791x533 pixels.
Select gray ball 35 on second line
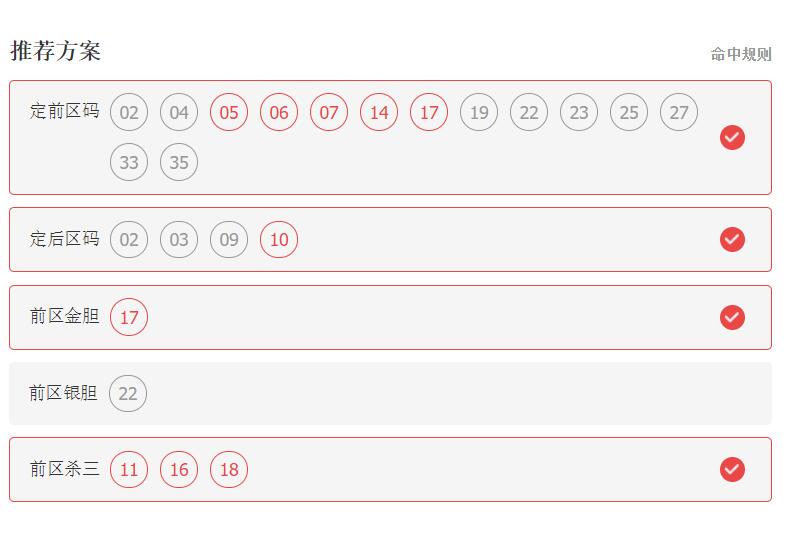click(x=179, y=162)
